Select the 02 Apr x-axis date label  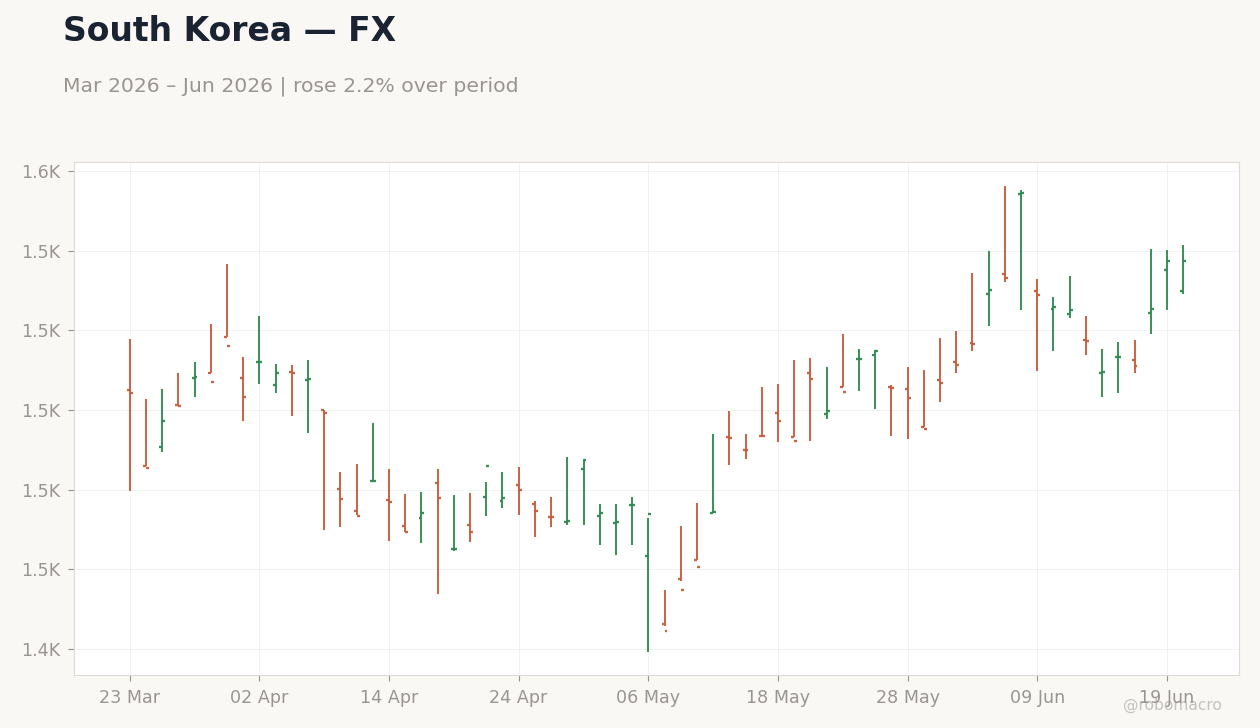tap(259, 698)
